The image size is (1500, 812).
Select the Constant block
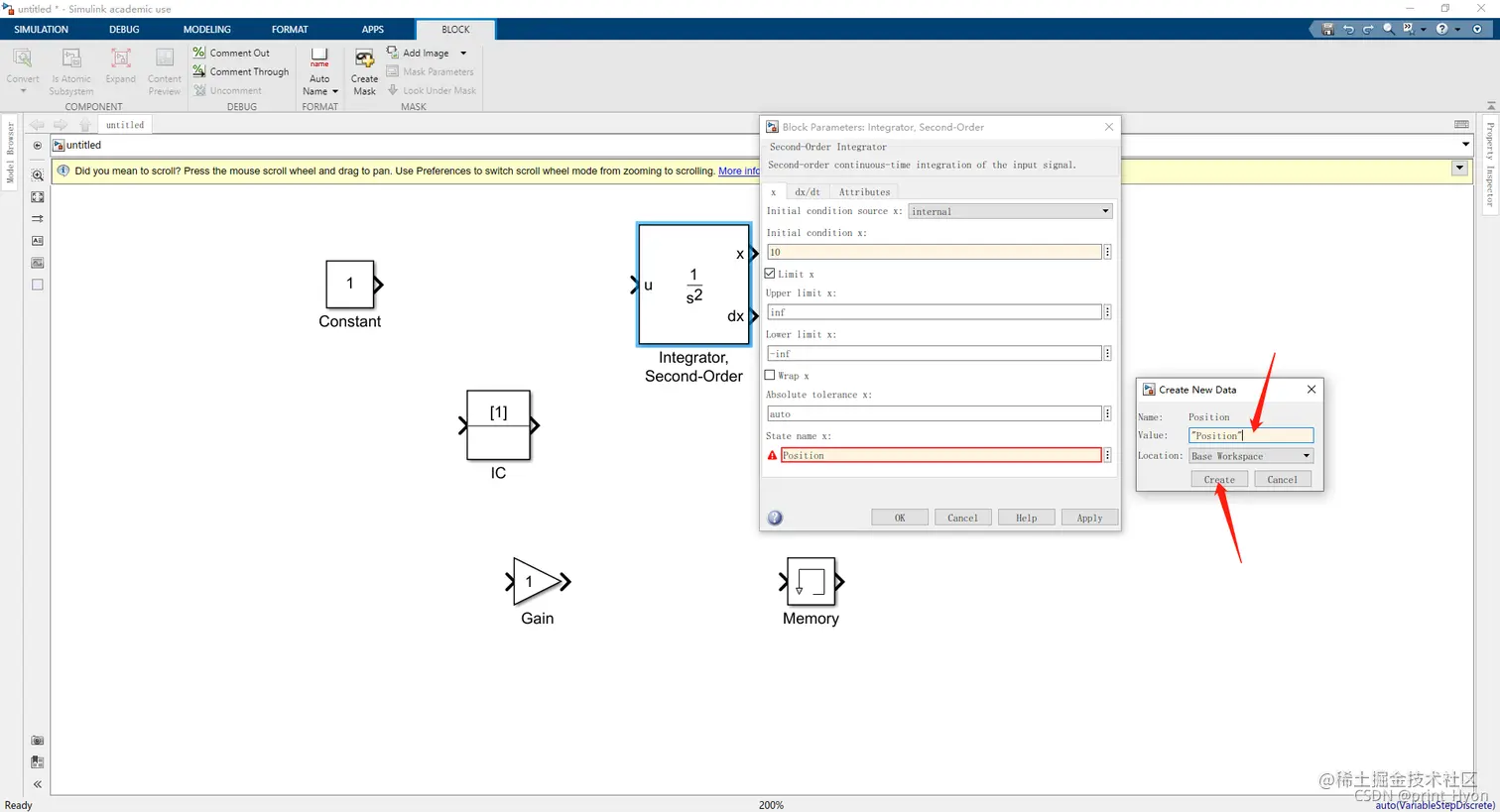tap(350, 285)
